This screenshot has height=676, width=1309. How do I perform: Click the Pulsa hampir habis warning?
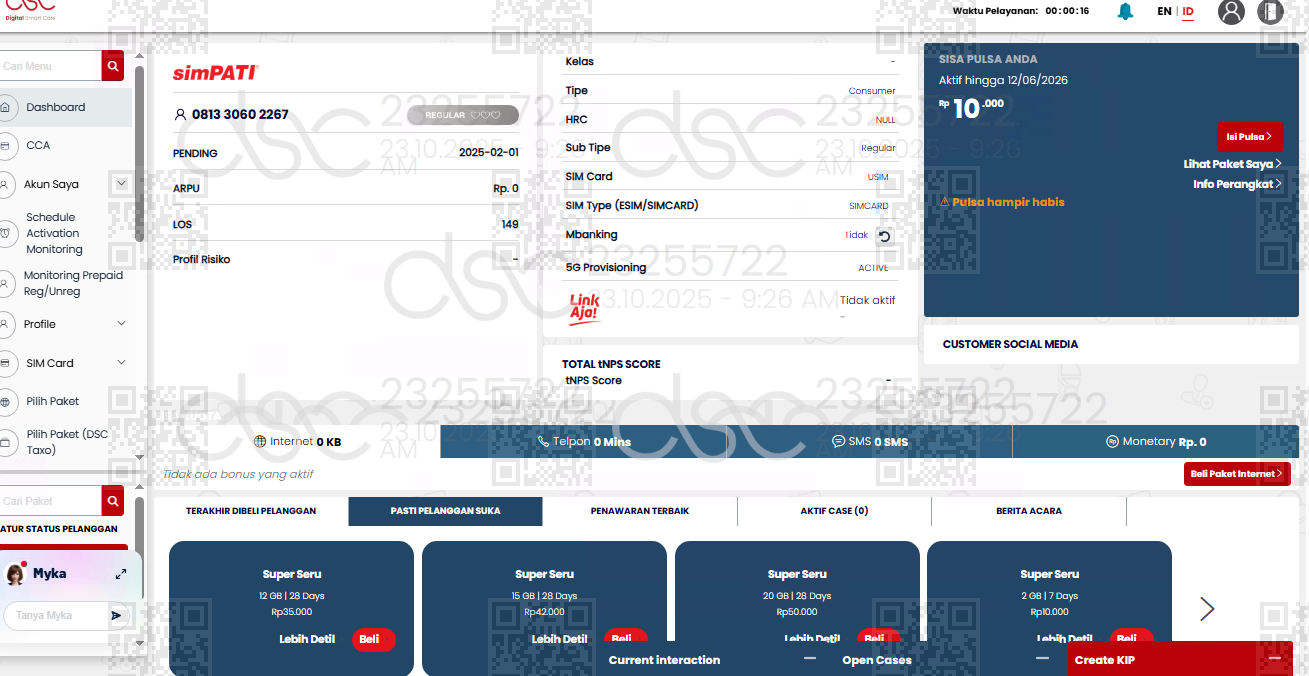(1002, 202)
